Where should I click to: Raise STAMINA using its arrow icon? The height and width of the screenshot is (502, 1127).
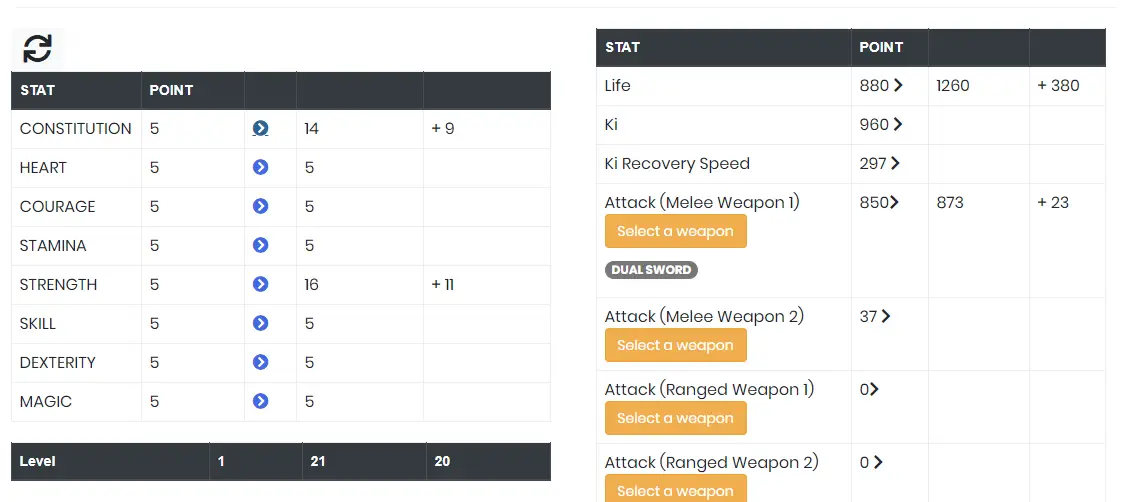(x=260, y=245)
